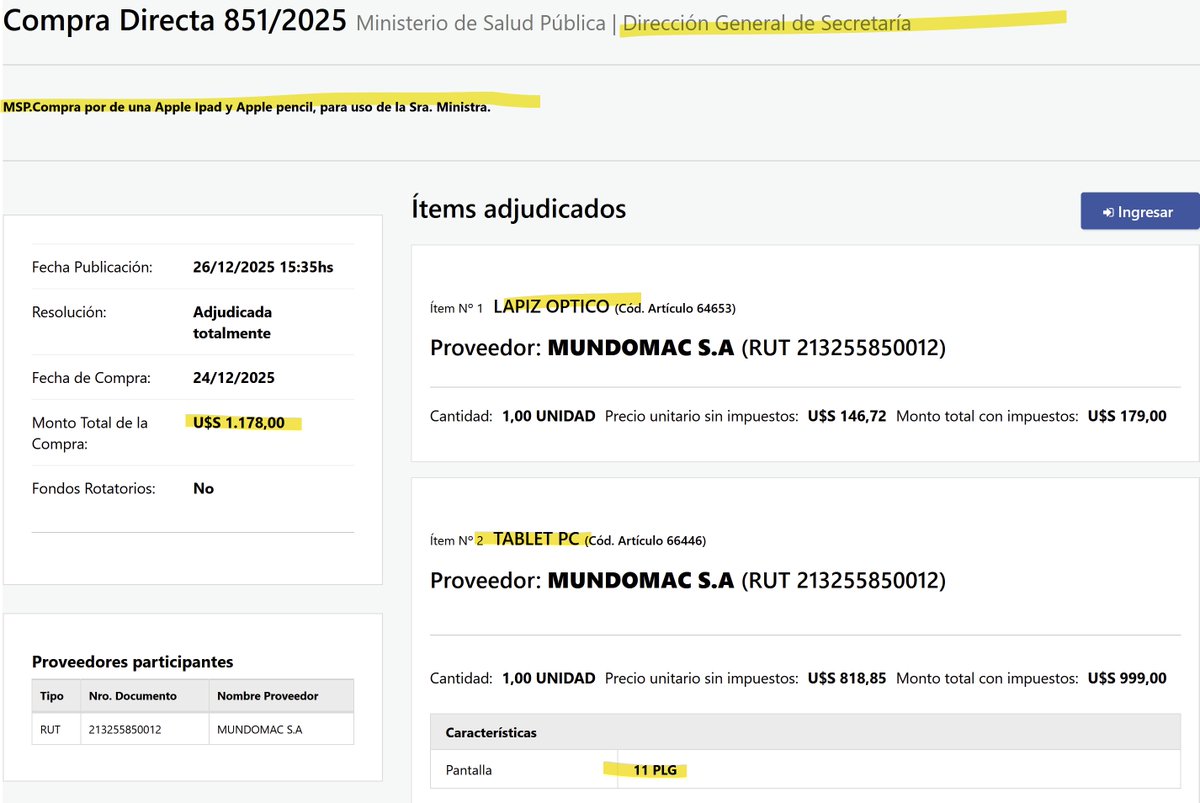Click the 'Ítem Nº 2' label
Image resolution: width=1200 pixels, height=803 pixels.
[x=456, y=541]
